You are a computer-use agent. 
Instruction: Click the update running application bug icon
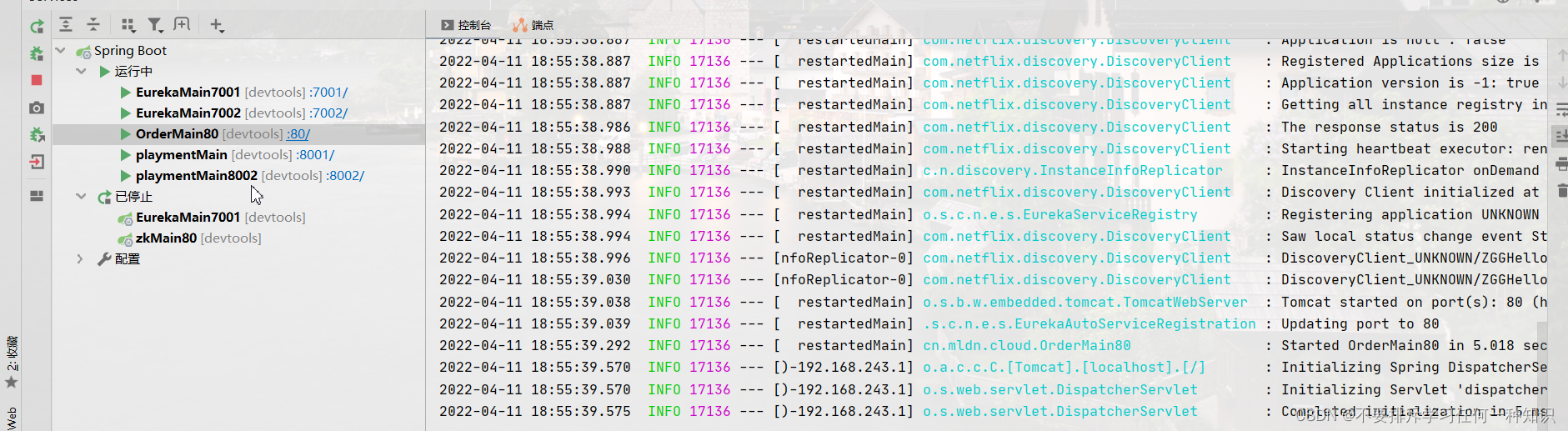(x=37, y=134)
